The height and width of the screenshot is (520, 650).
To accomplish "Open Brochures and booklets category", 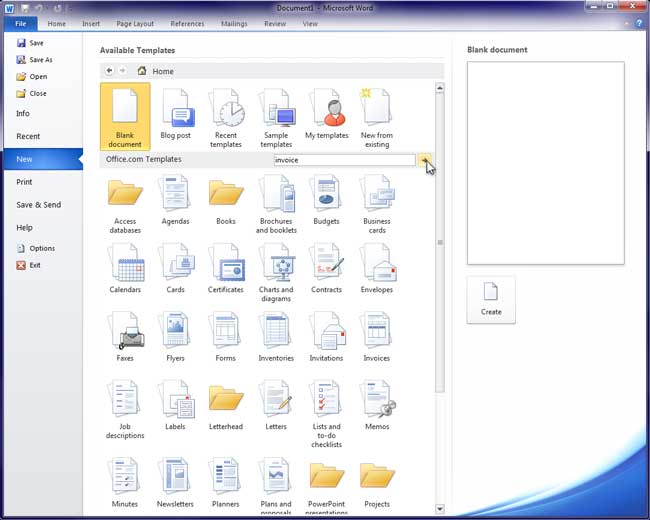I will (276, 204).
